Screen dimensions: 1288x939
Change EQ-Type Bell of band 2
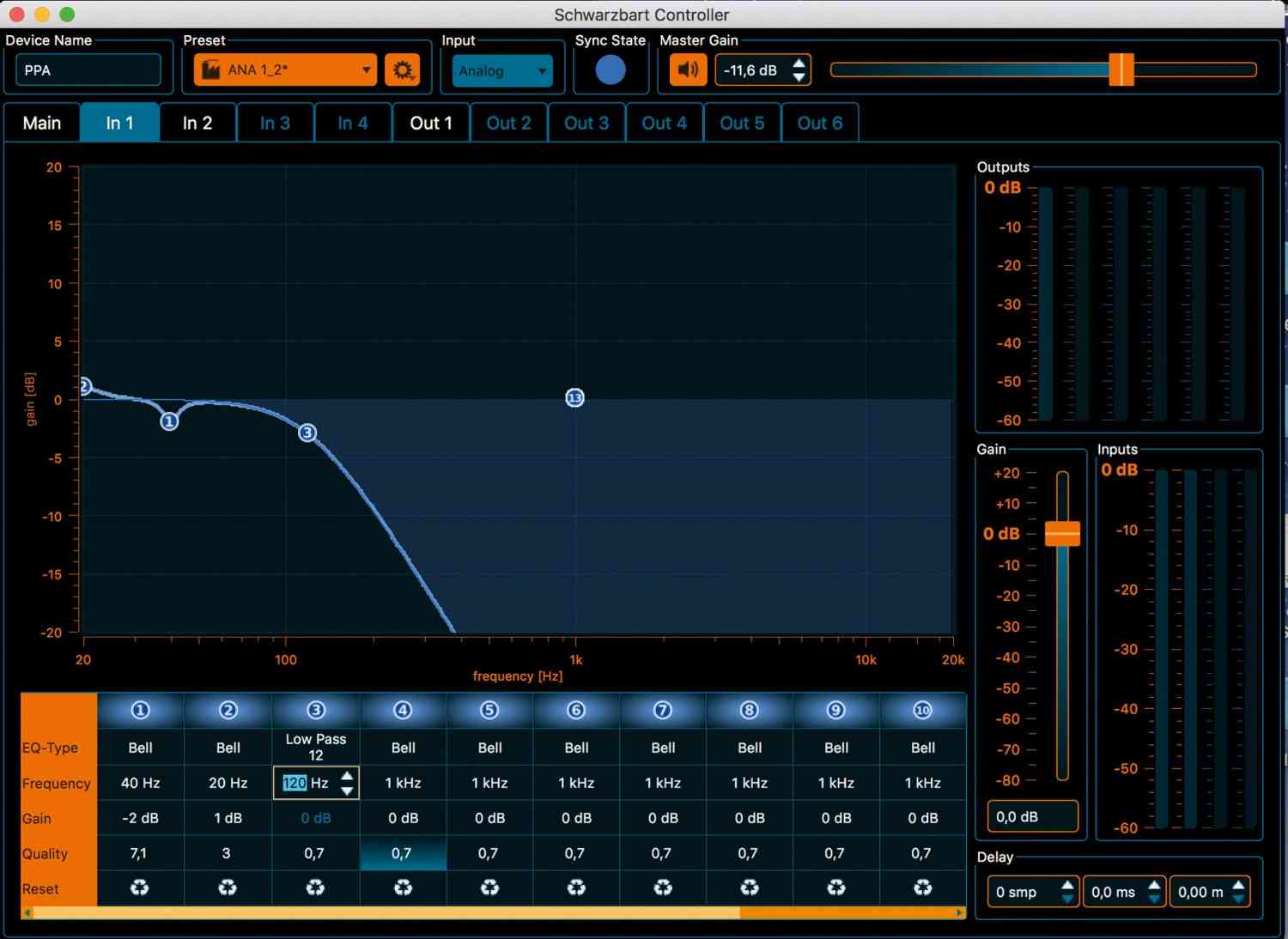pos(228,748)
